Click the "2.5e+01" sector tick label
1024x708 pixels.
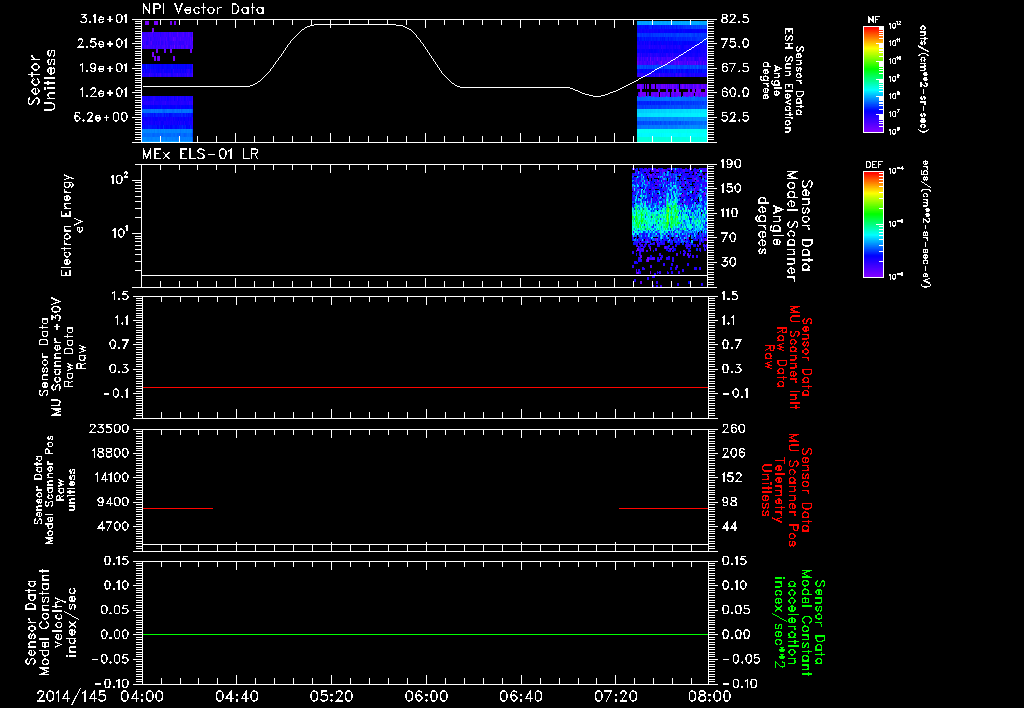coord(104,43)
